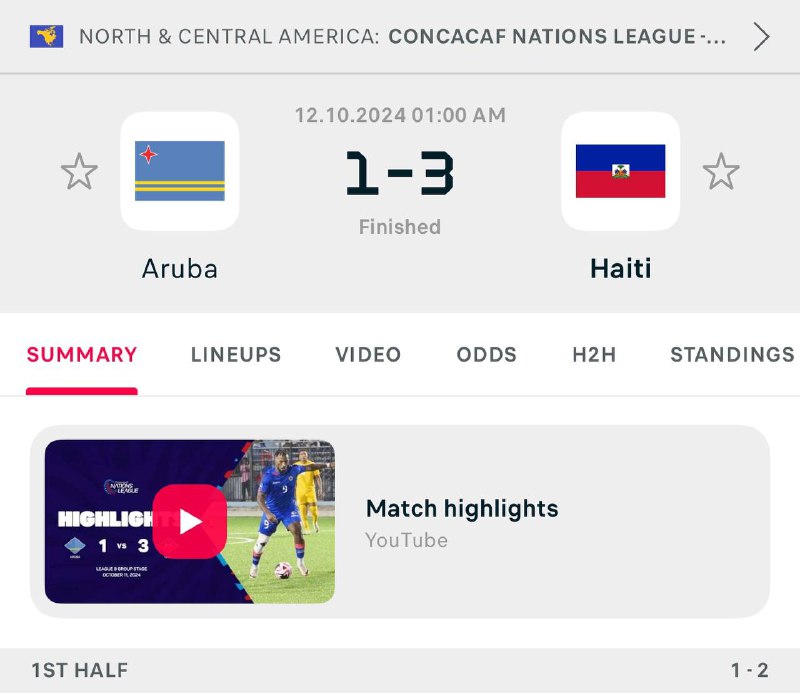Image resolution: width=800 pixels, height=694 pixels.
Task: Expand league details with the chevron arrow
Action: [x=762, y=37]
